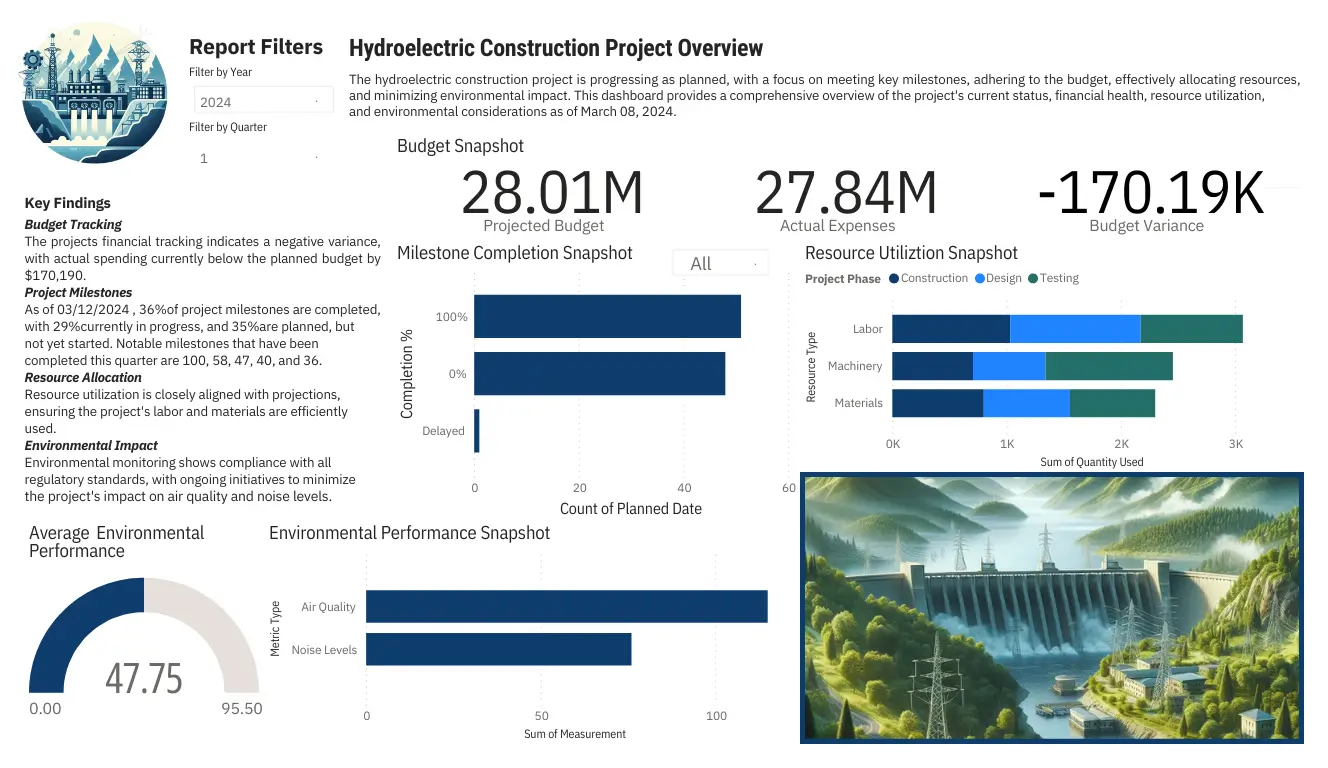Select the Actual Expenses KPI card
Screen dimensions: 1328x768
point(846,192)
